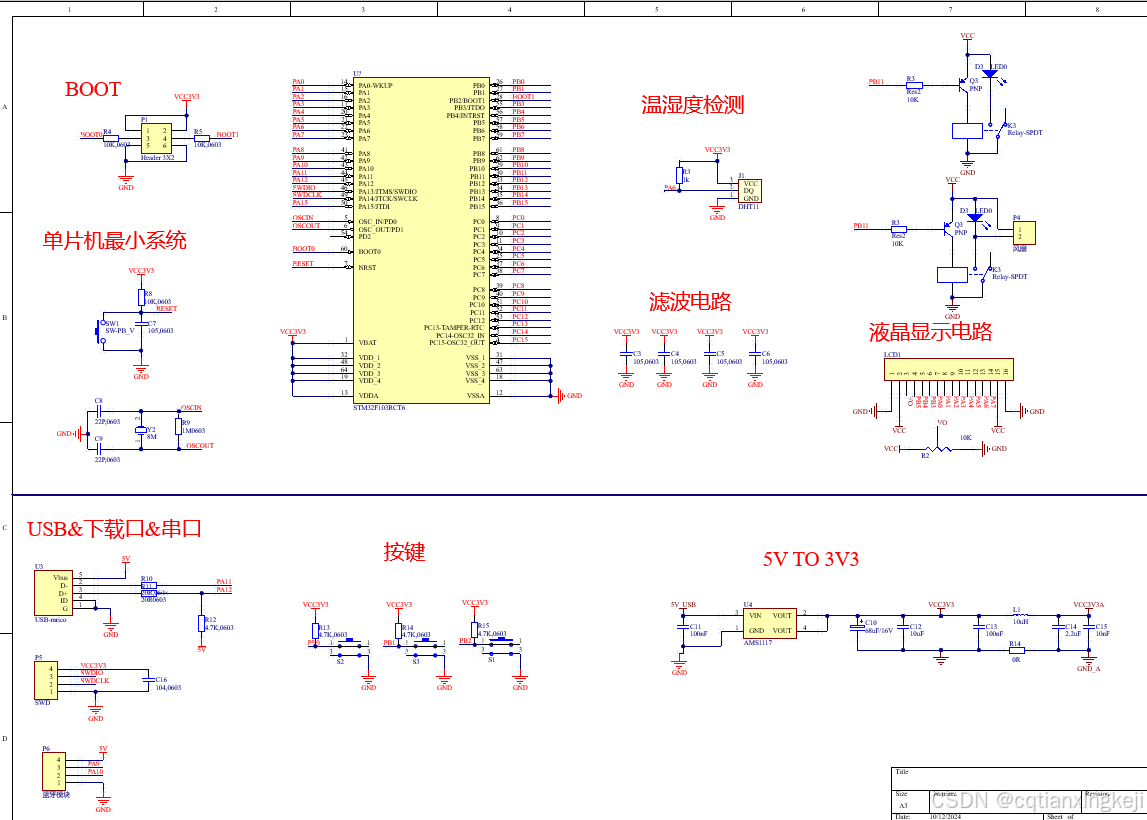
Task: Click capacitor C12 10uF
Action: coord(903,628)
